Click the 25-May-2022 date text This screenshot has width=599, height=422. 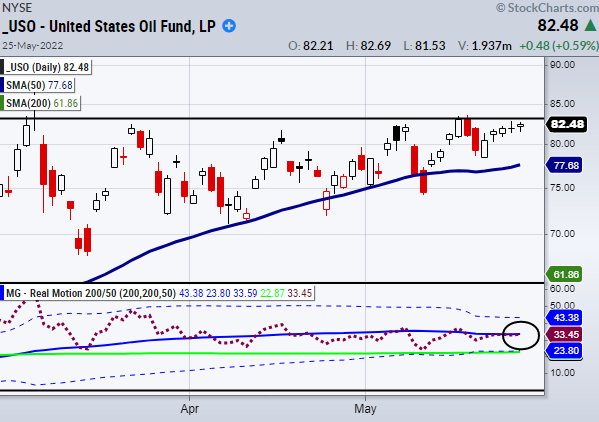33,45
